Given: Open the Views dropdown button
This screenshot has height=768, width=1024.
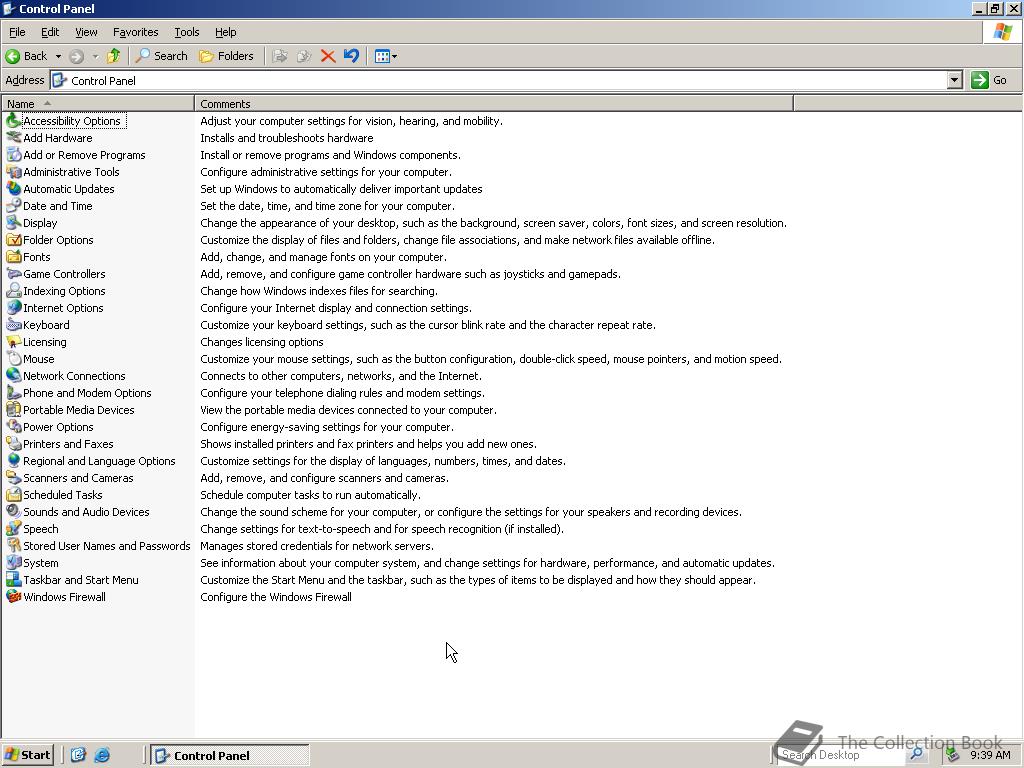Looking at the screenshot, I should pyautogui.click(x=386, y=56).
